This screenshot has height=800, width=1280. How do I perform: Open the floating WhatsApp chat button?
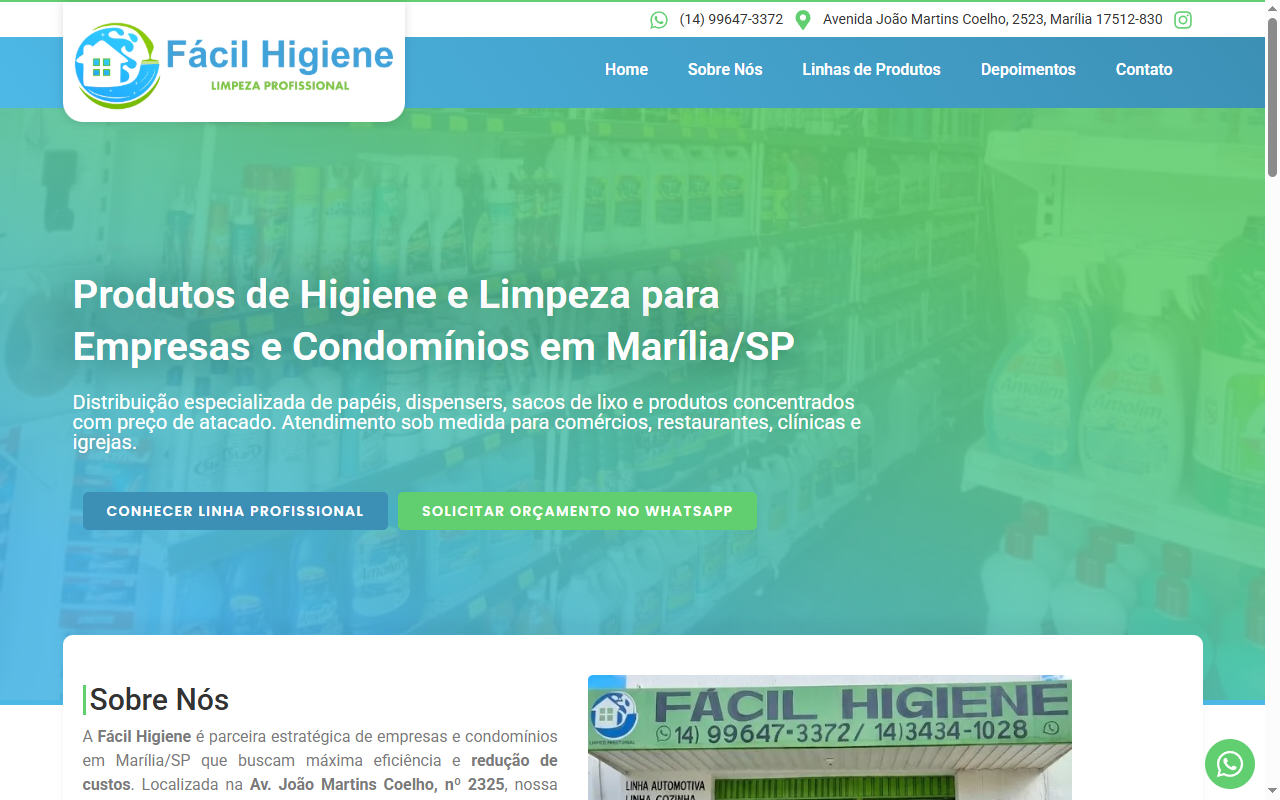click(x=1230, y=764)
